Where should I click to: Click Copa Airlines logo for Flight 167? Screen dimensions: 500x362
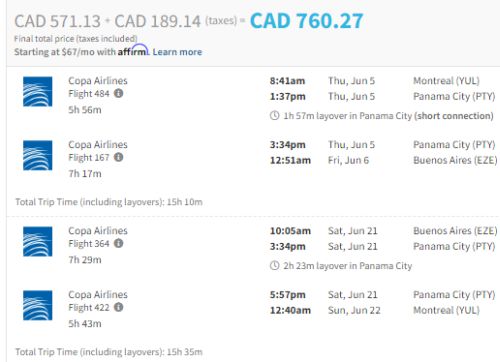point(38,155)
